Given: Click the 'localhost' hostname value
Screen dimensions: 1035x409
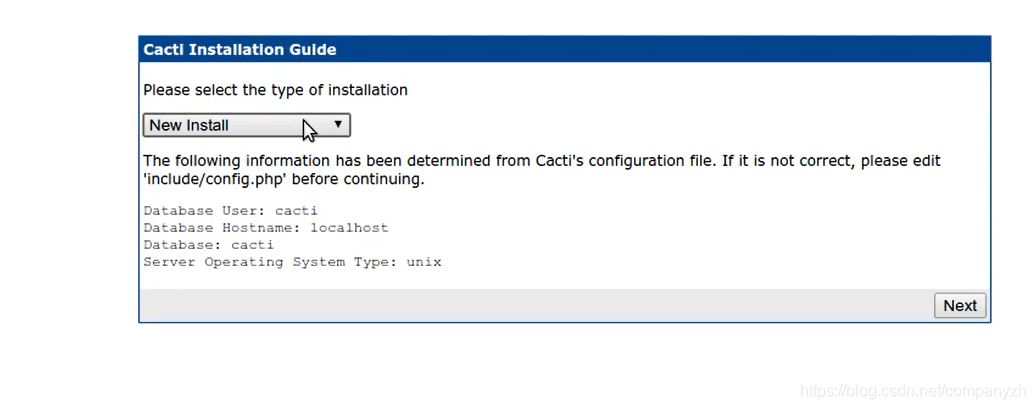Looking at the screenshot, I should pyautogui.click(x=349, y=228).
